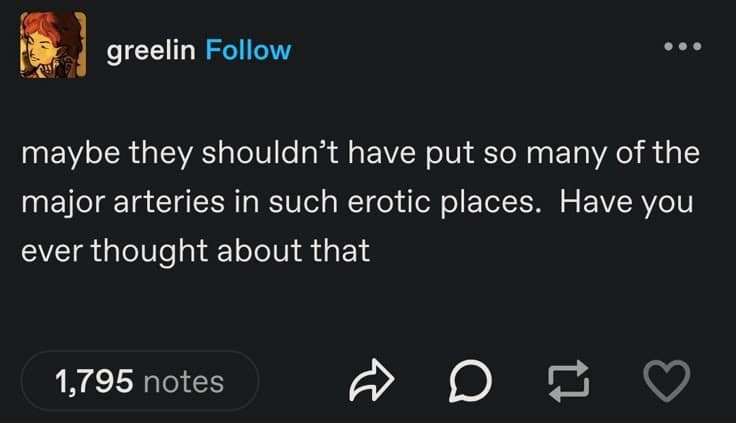Viewport: 736px width, 423px height.
Task: Click the number 1,795 in notes pill
Action: (x=94, y=381)
